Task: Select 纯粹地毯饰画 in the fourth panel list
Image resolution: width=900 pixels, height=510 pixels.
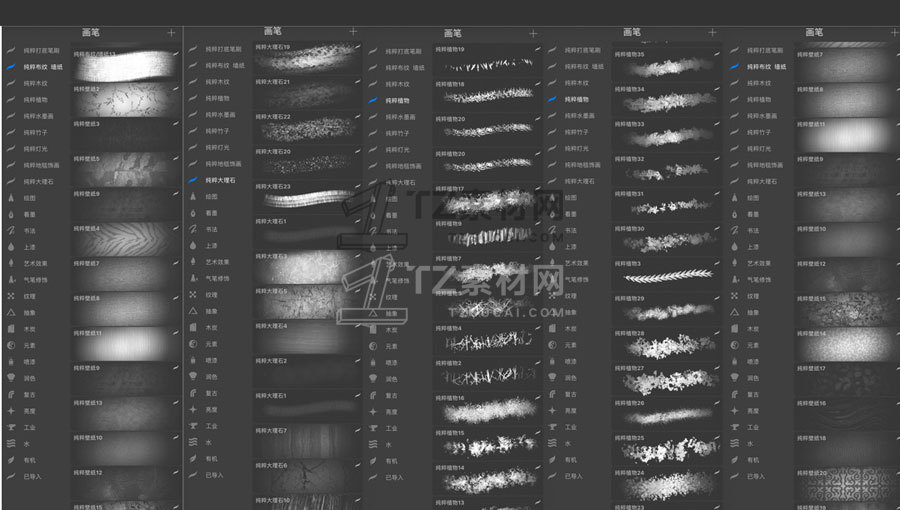Action: tap(583, 165)
